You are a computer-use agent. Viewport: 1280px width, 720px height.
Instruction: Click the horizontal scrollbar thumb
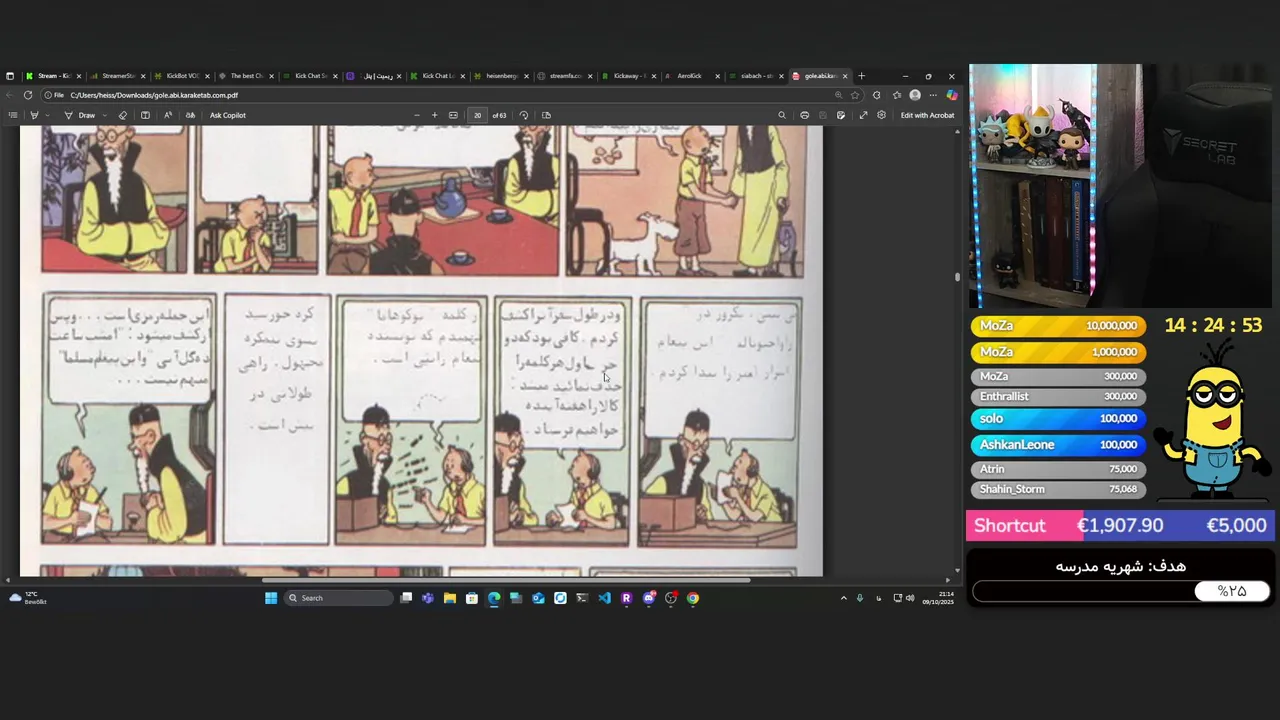pyautogui.click(x=506, y=579)
